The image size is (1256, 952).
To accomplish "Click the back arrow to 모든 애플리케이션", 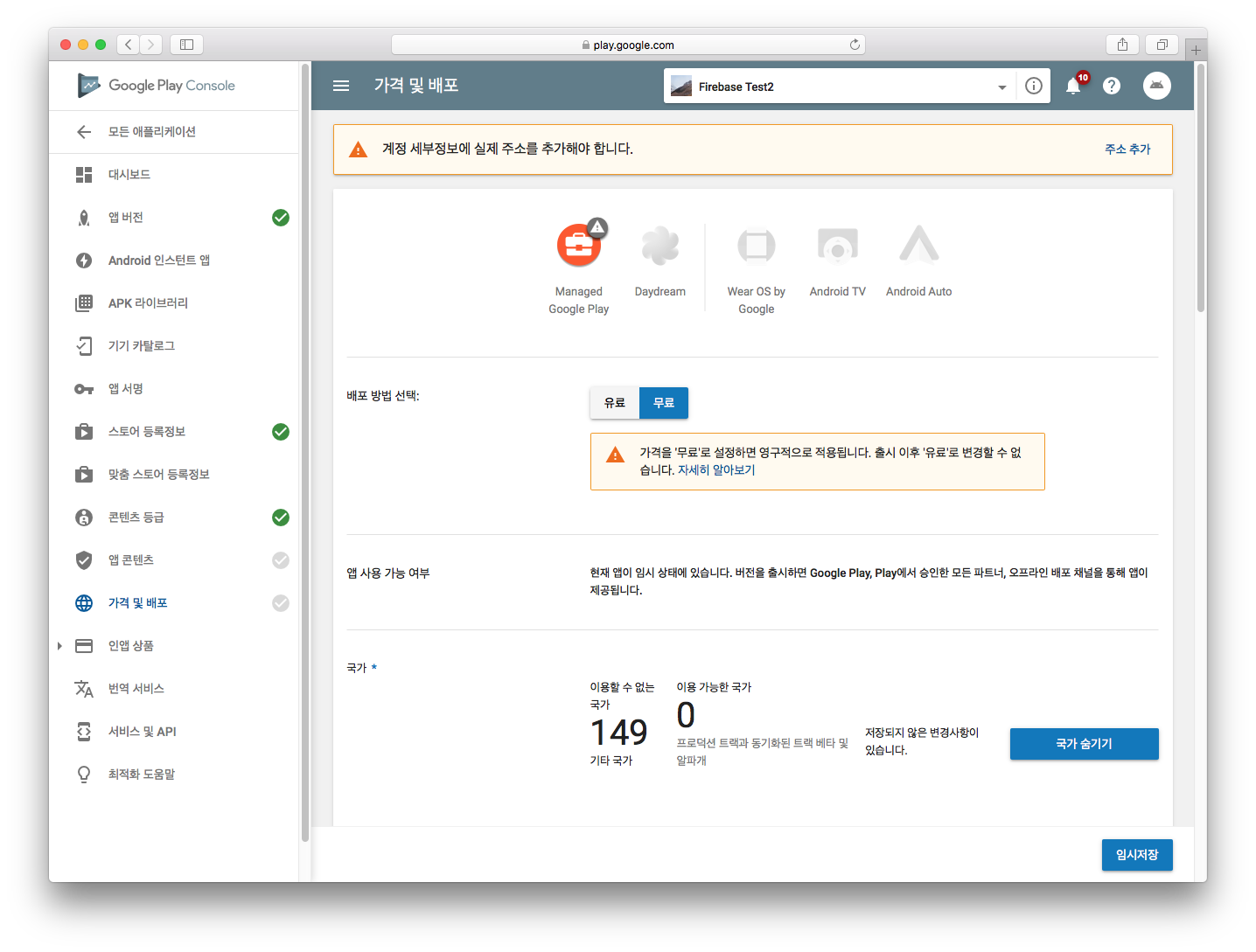I will click(84, 132).
